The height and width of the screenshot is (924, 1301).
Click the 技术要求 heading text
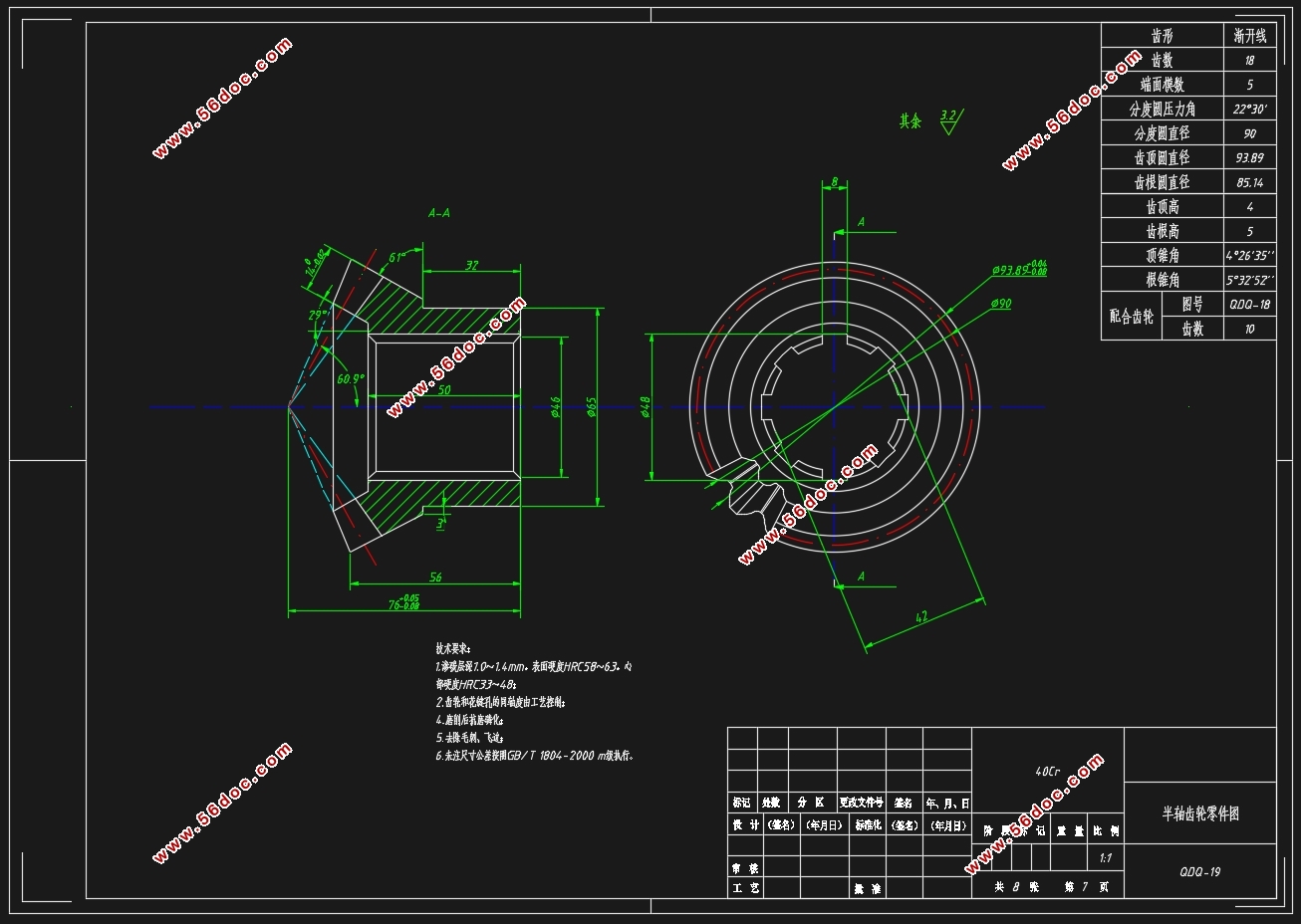pos(453,647)
